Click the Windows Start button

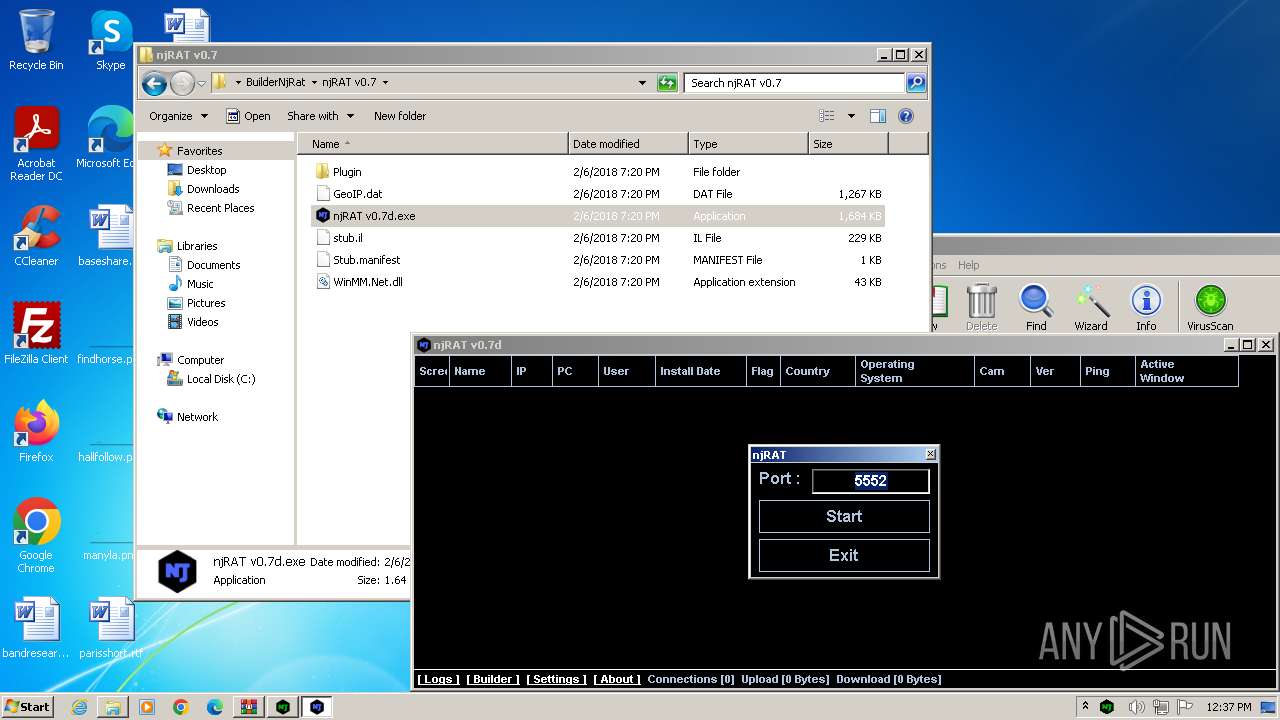(x=28, y=707)
